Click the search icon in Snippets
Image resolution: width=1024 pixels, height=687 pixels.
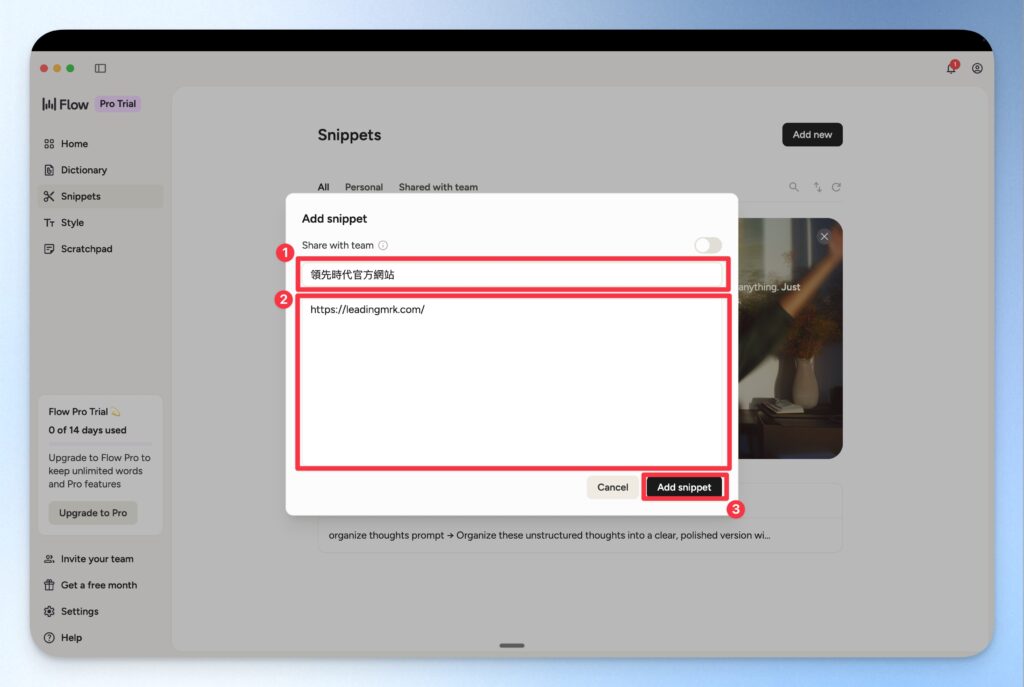(794, 187)
